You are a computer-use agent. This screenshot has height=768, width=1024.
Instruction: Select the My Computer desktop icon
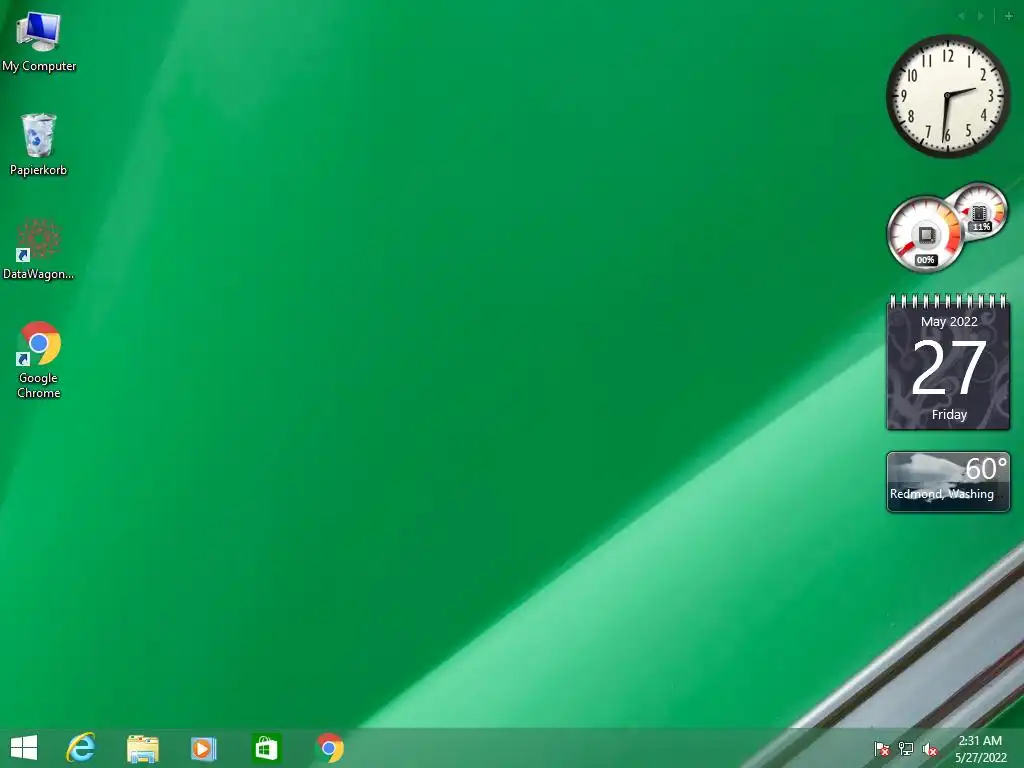point(39,43)
